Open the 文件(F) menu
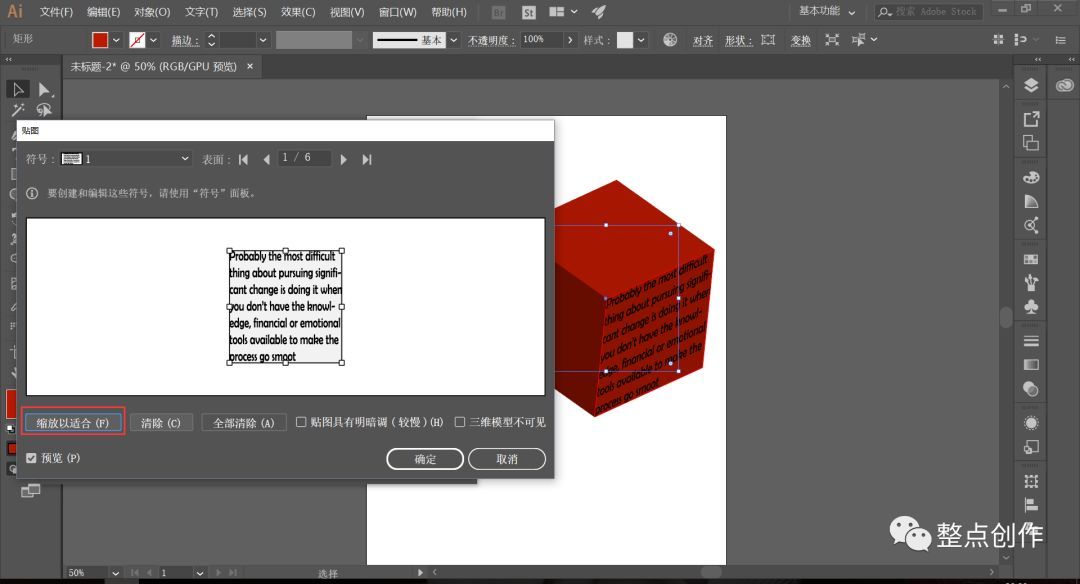 pyautogui.click(x=56, y=12)
